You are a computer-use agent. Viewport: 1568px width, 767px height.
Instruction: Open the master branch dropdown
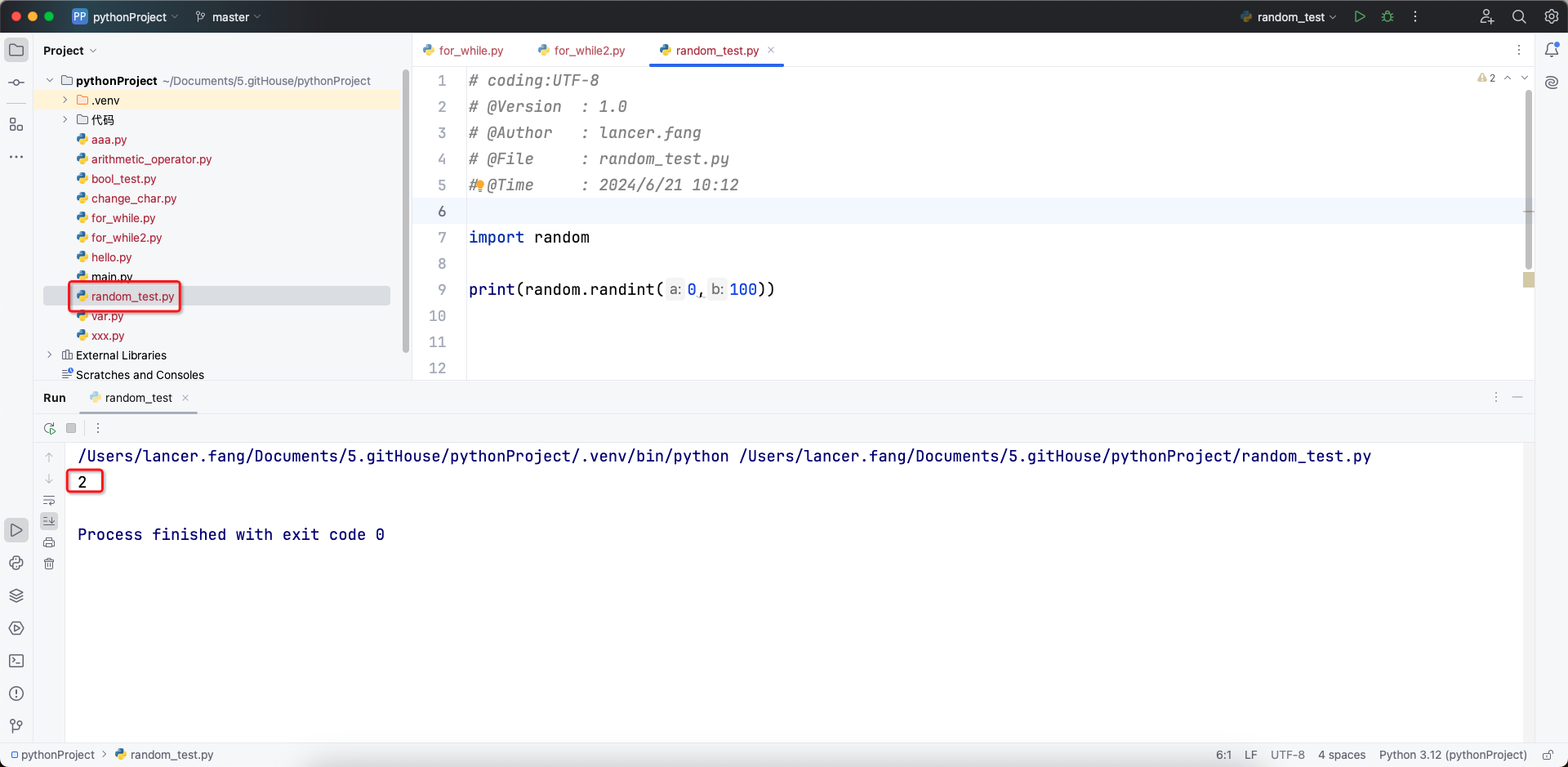click(229, 16)
